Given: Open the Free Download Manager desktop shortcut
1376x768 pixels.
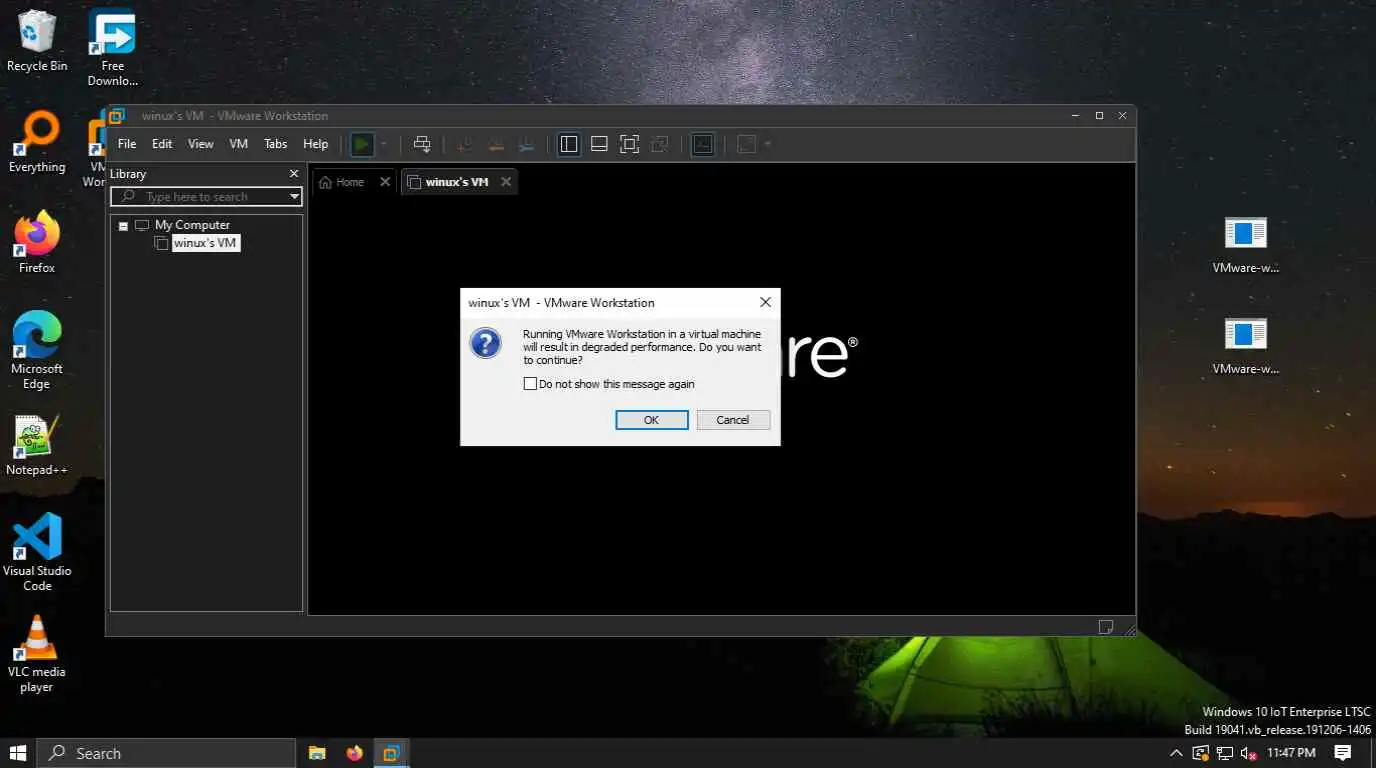Looking at the screenshot, I should 113,47.
